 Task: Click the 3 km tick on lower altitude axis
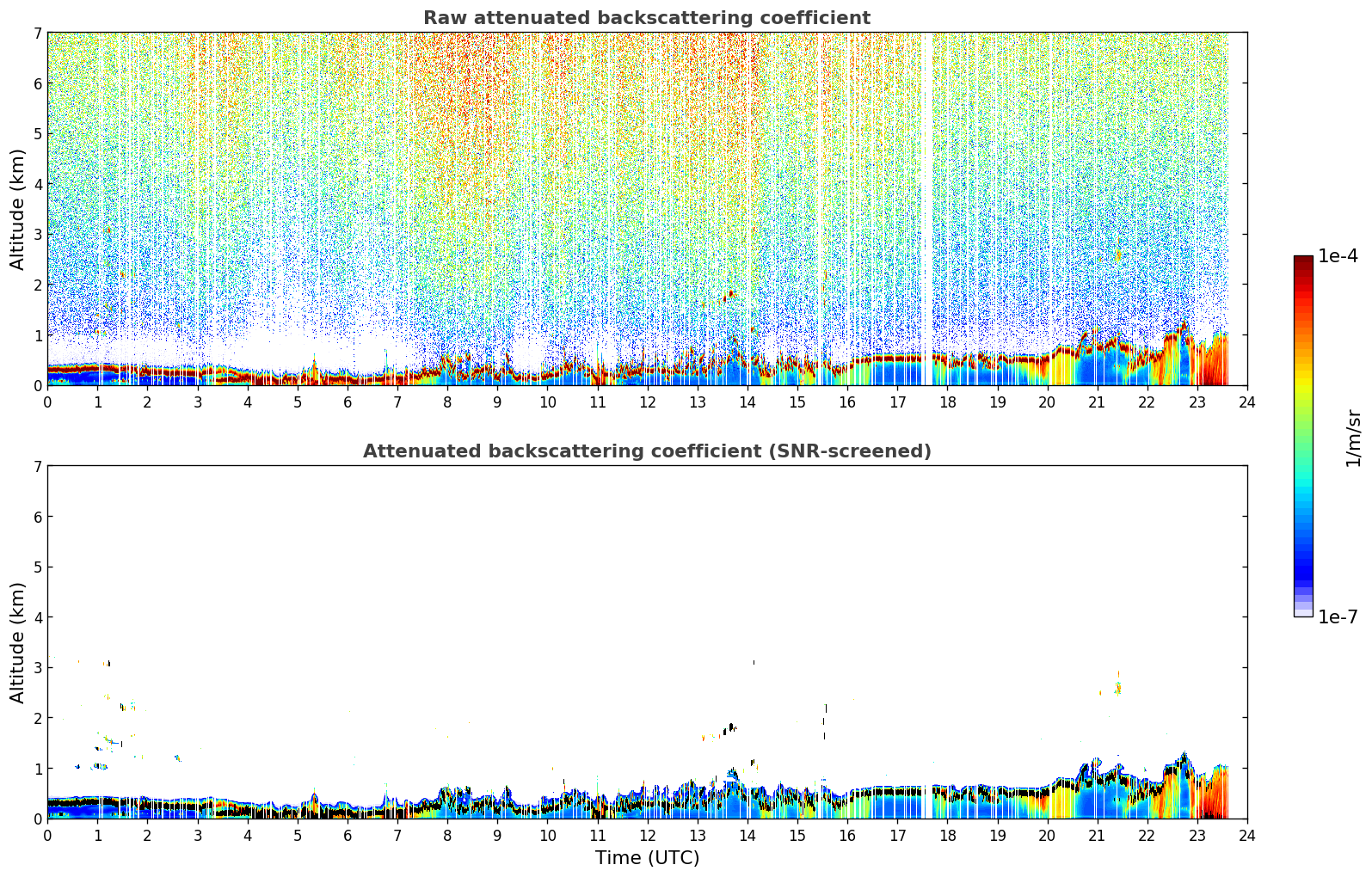coord(38,668)
